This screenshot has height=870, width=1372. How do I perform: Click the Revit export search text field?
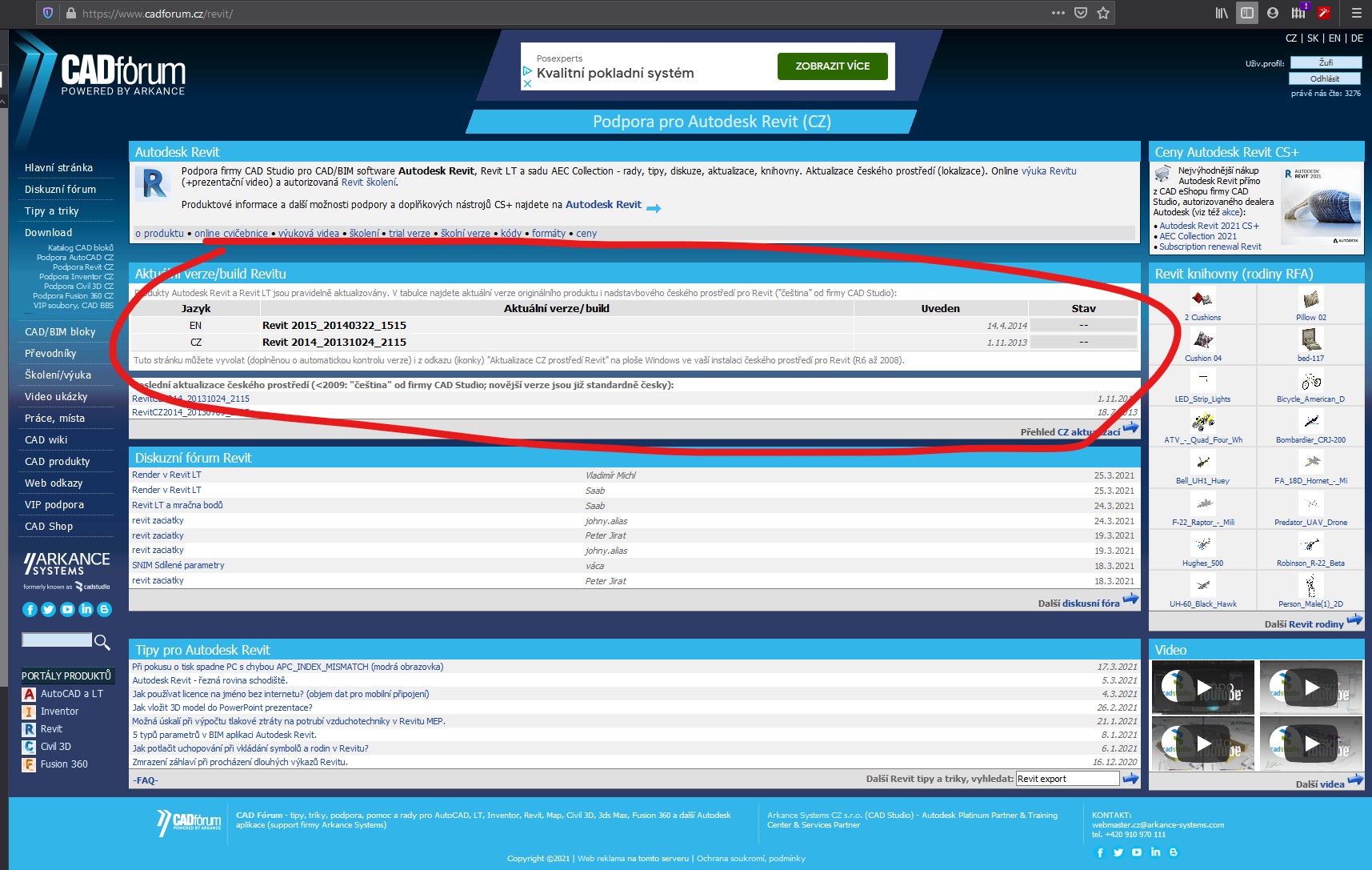1066,779
